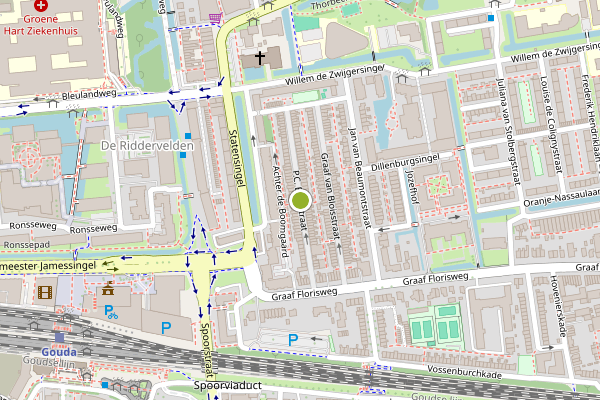Click the Bleulandweg street label

coord(89,94)
